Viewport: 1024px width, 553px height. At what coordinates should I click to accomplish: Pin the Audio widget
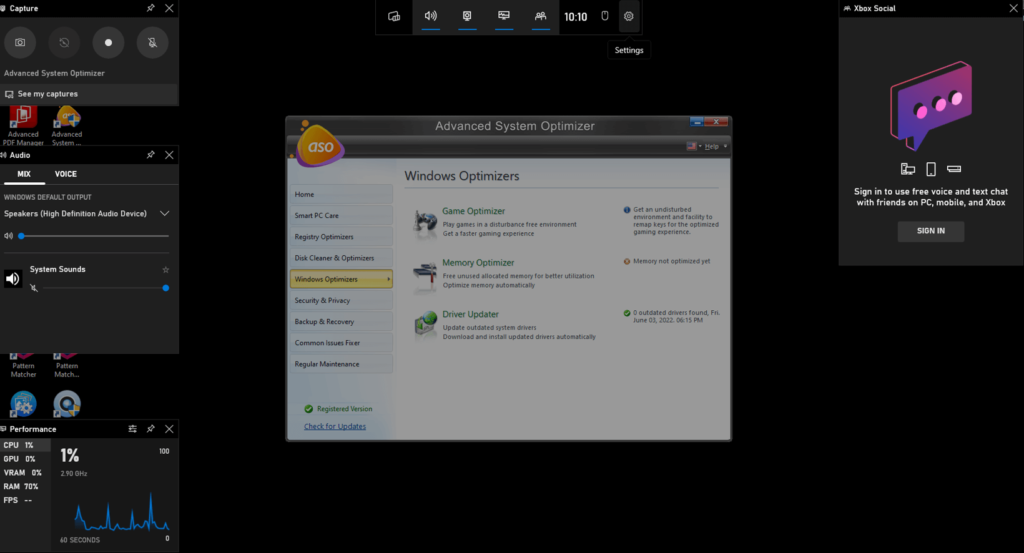click(x=151, y=155)
